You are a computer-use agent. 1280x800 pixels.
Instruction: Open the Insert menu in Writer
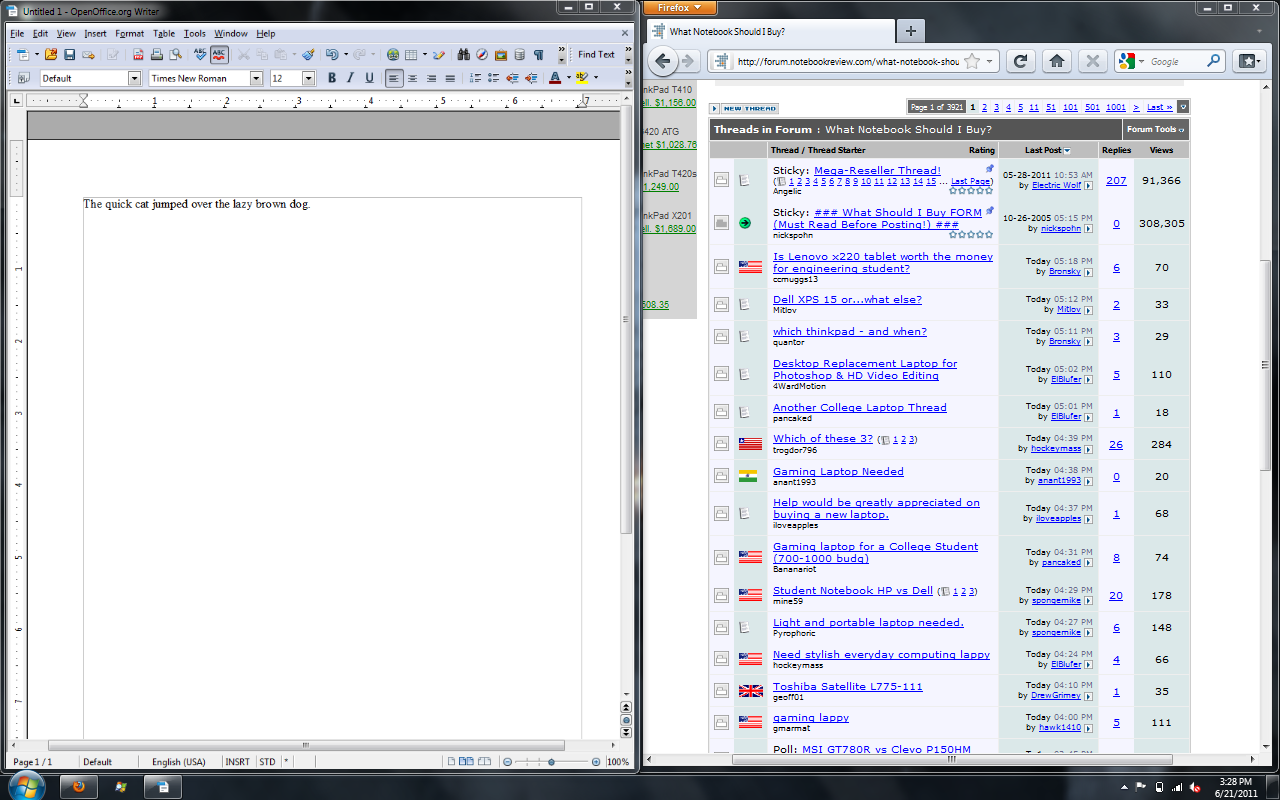[95, 34]
